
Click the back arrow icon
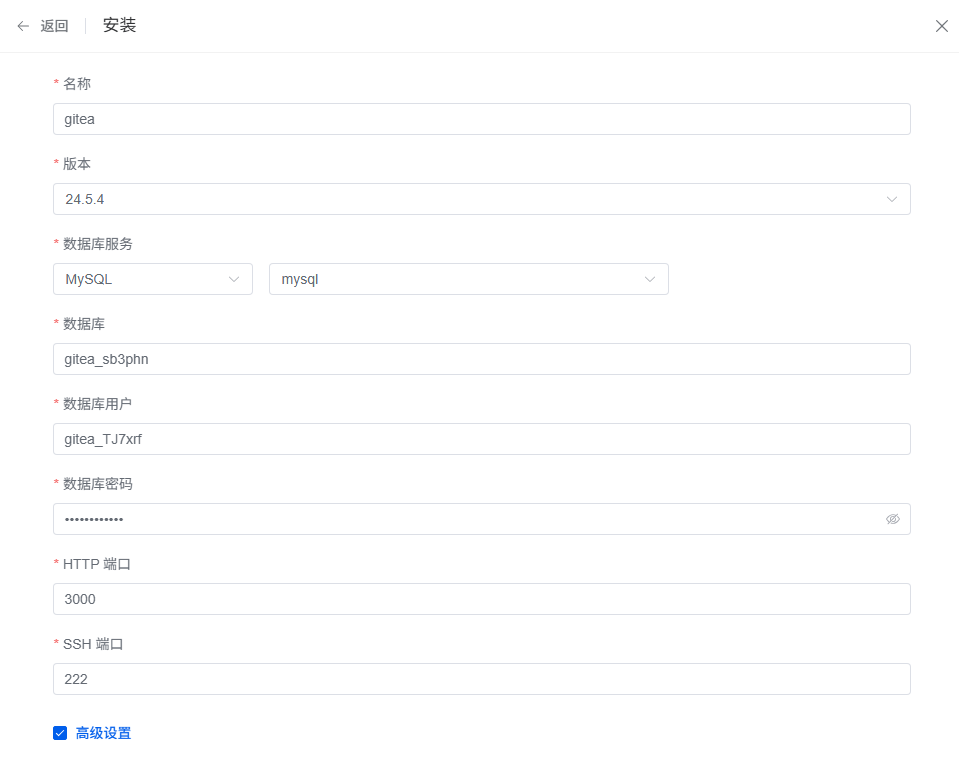(x=23, y=26)
